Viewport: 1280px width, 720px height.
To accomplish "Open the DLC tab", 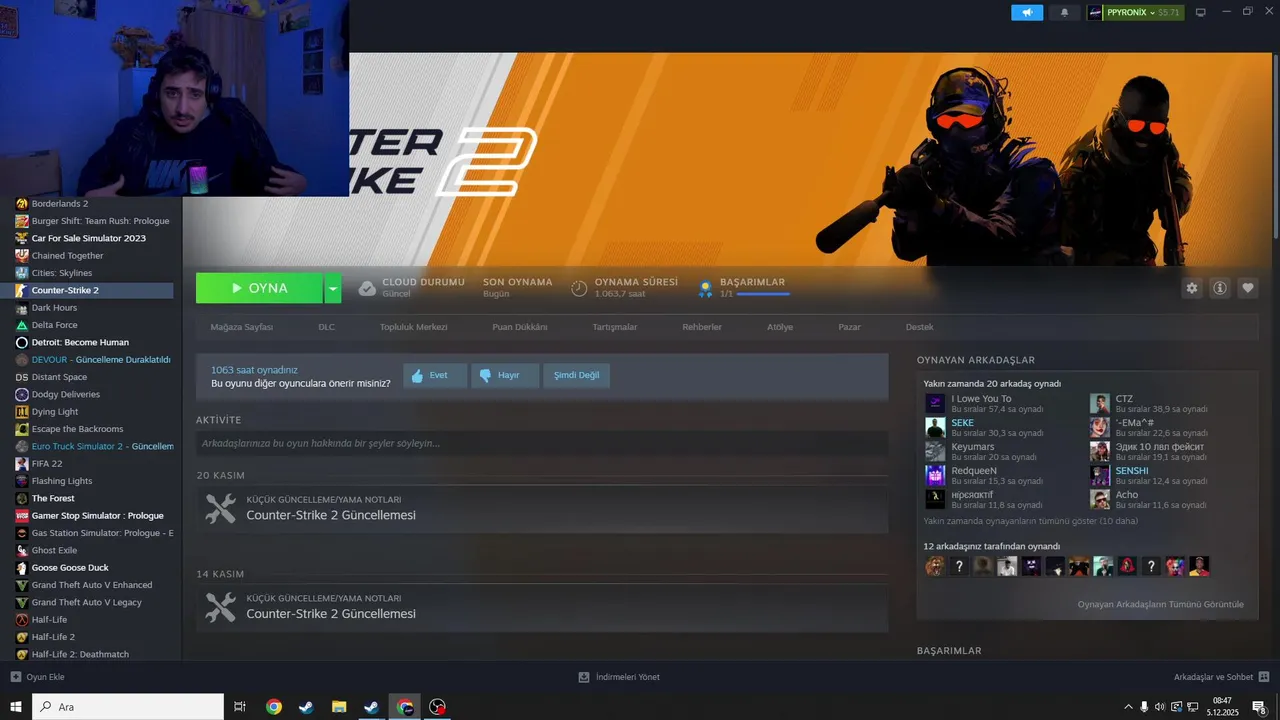I will point(327,327).
